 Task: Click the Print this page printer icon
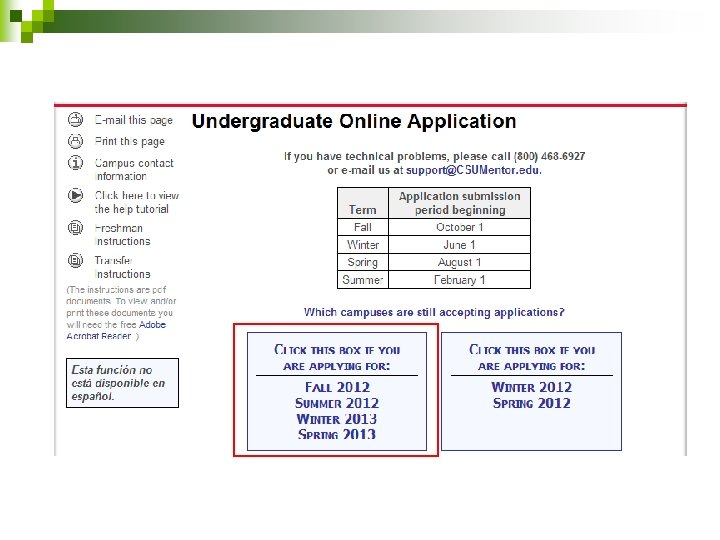(x=75, y=141)
